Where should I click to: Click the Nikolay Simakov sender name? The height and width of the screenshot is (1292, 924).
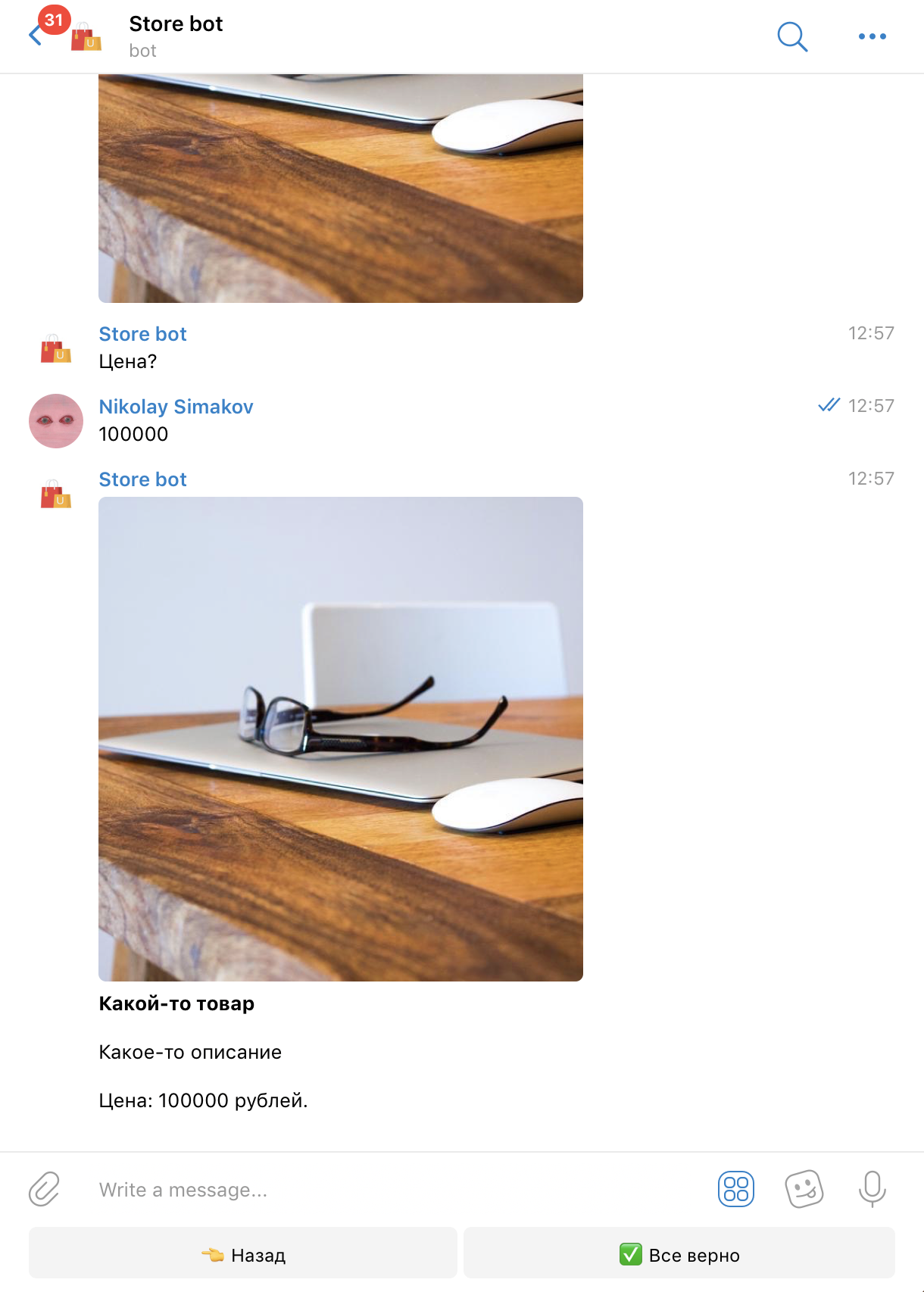176,407
